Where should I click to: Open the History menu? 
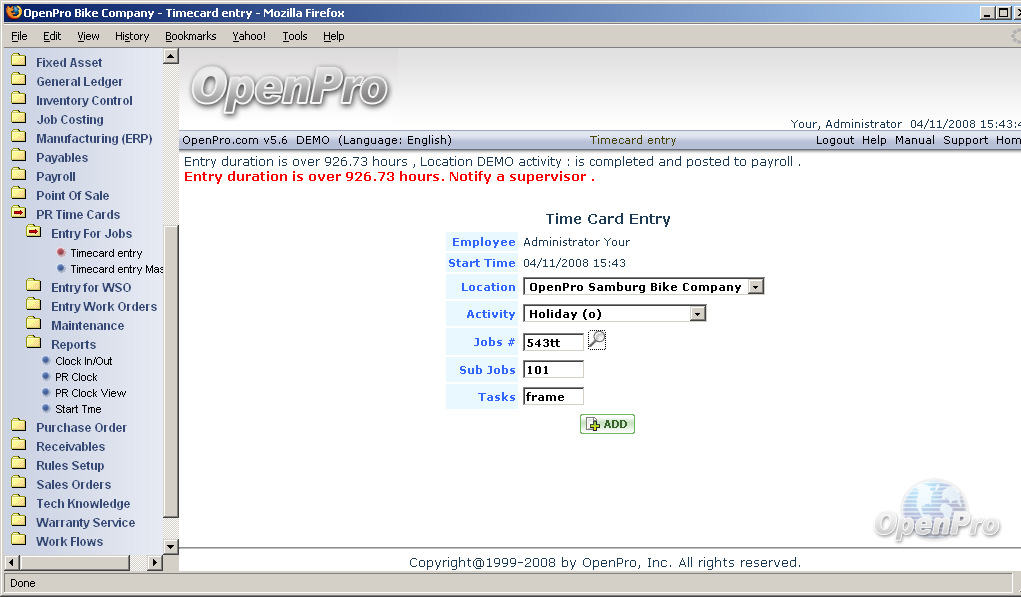tap(132, 36)
